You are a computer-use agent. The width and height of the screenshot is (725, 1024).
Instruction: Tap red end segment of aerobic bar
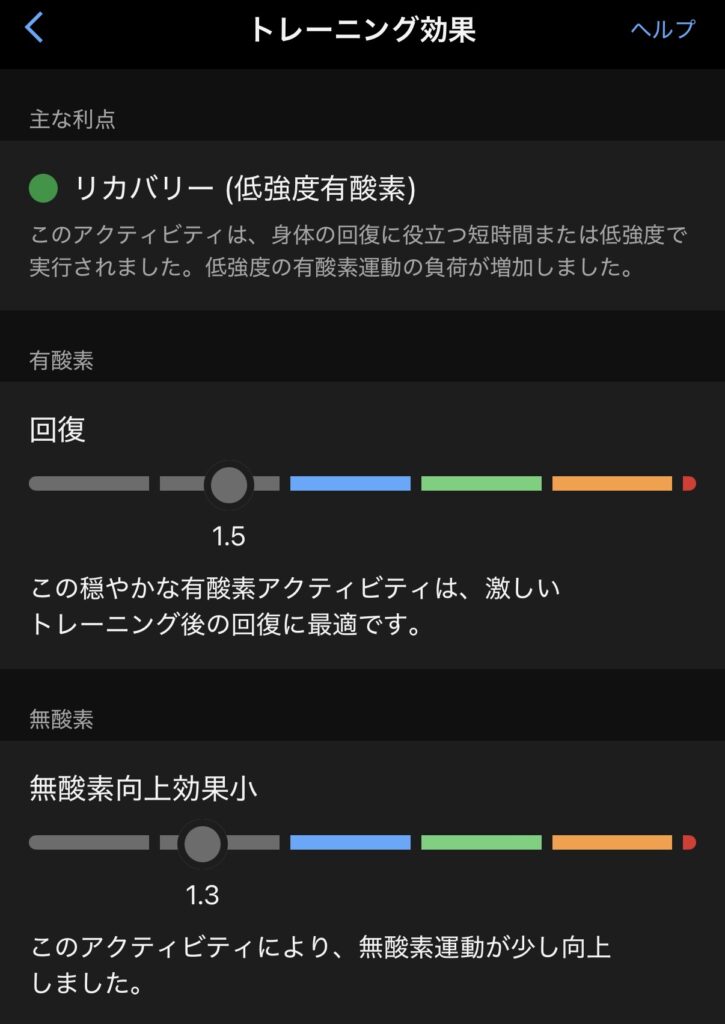[689, 484]
